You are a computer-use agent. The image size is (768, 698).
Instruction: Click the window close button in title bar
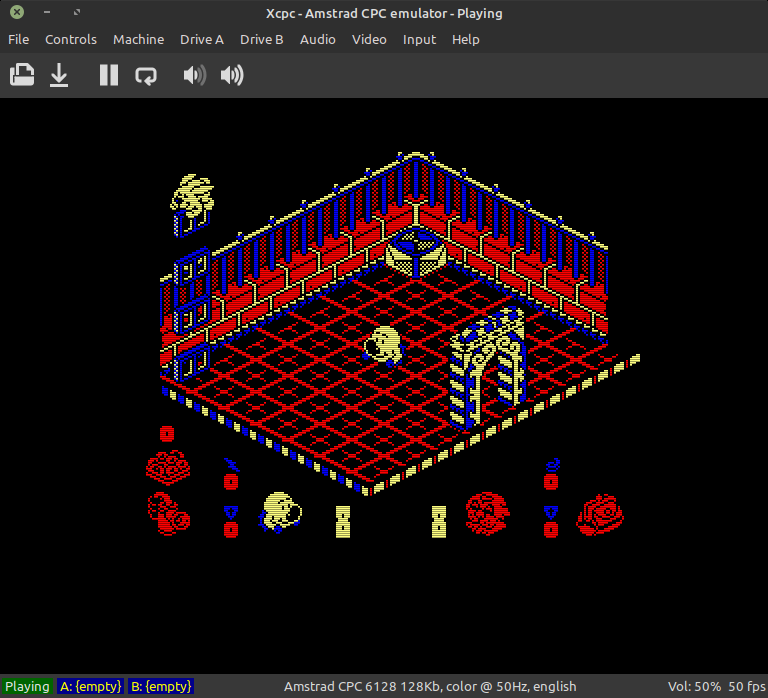17,12
